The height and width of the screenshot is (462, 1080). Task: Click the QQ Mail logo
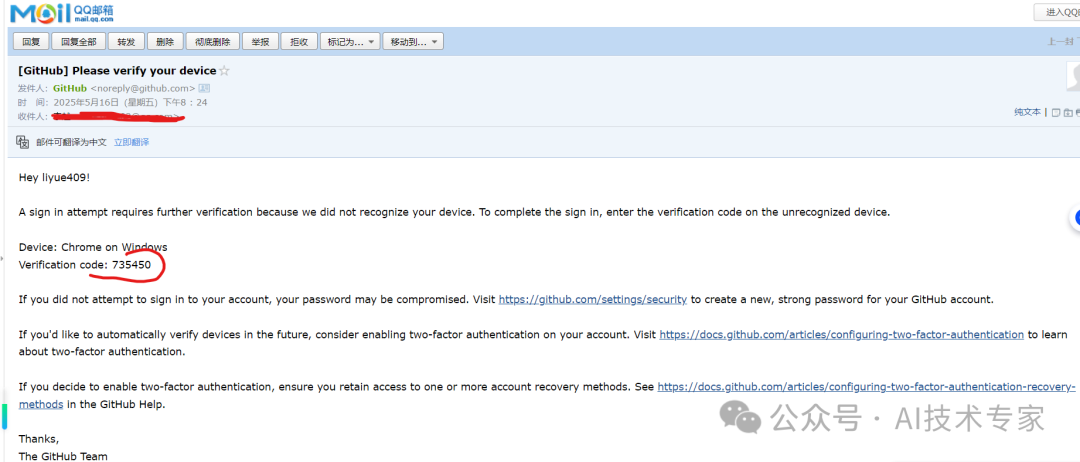pyautogui.click(x=61, y=12)
